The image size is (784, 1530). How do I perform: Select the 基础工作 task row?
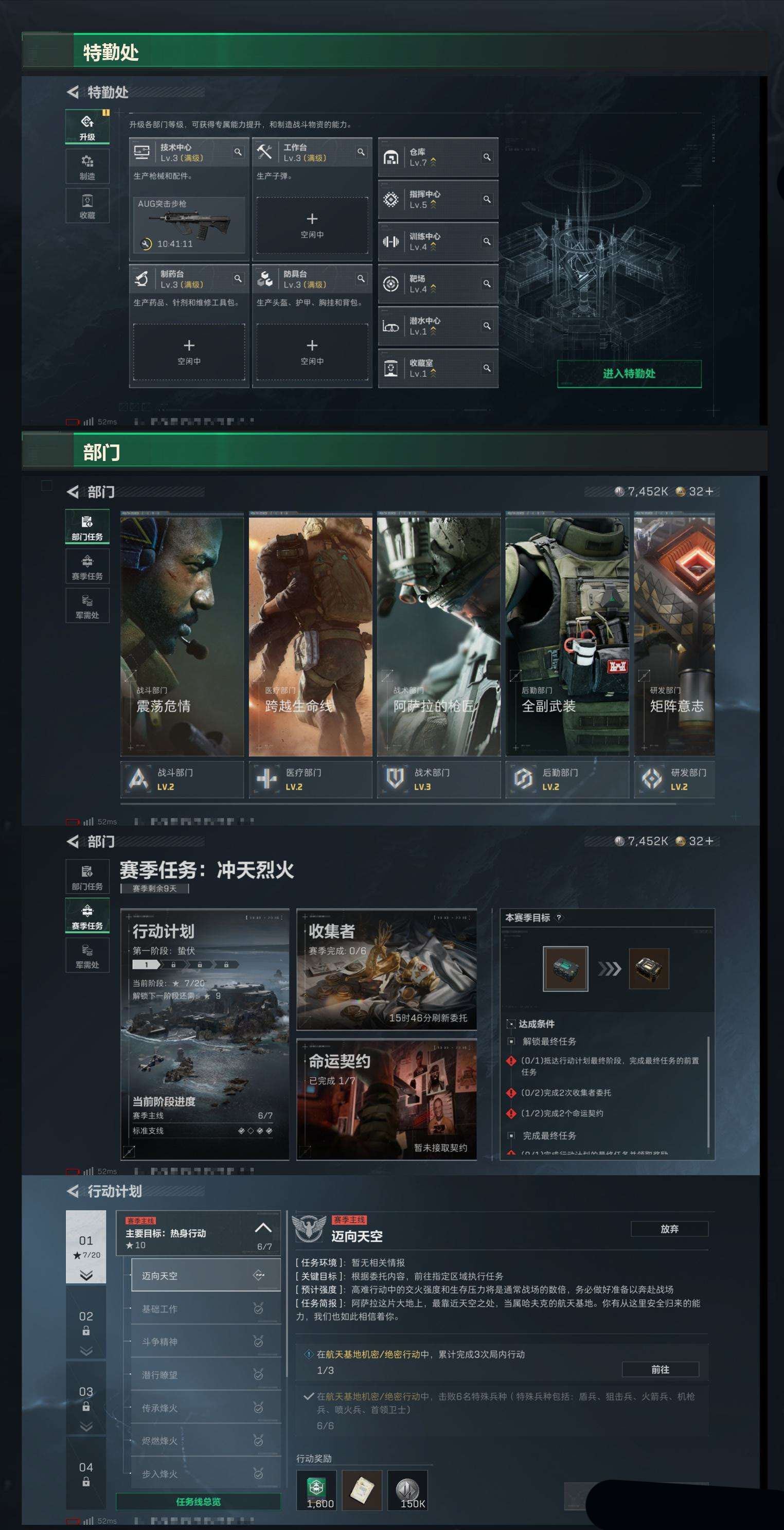click(x=205, y=1308)
